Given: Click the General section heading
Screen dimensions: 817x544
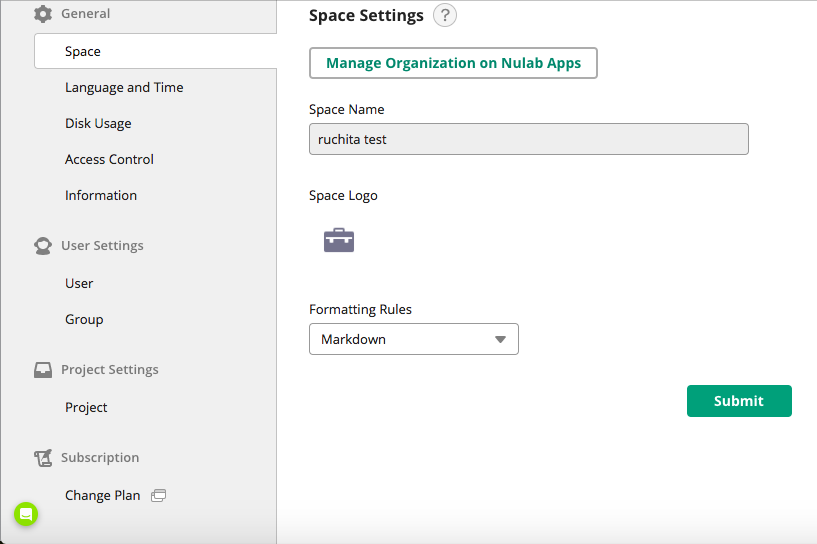Looking at the screenshot, I should pos(85,14).
